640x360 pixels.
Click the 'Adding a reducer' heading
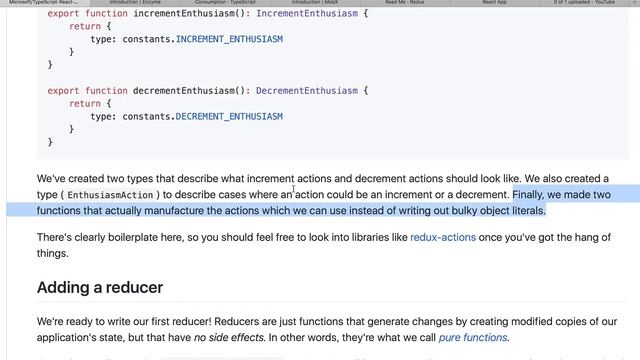pos(100,287)
